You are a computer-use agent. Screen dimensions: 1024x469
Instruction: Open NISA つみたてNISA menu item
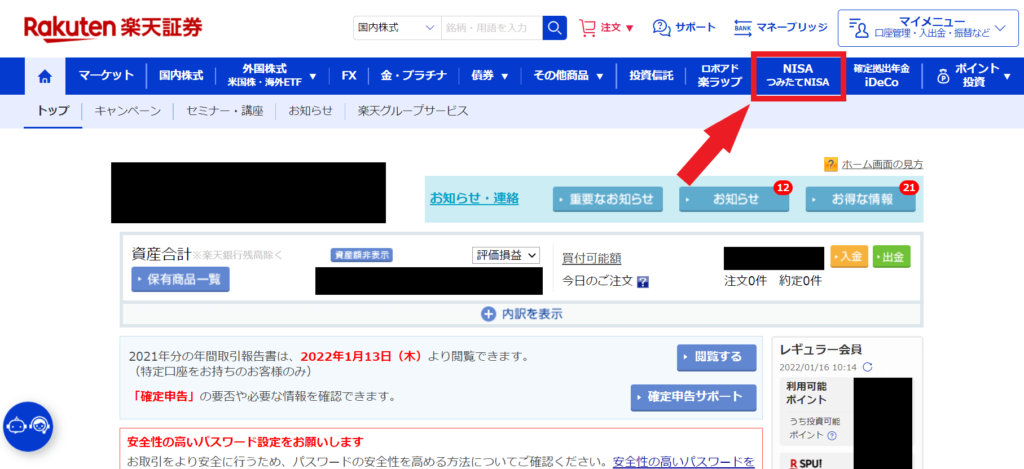(x=797, y=76)
